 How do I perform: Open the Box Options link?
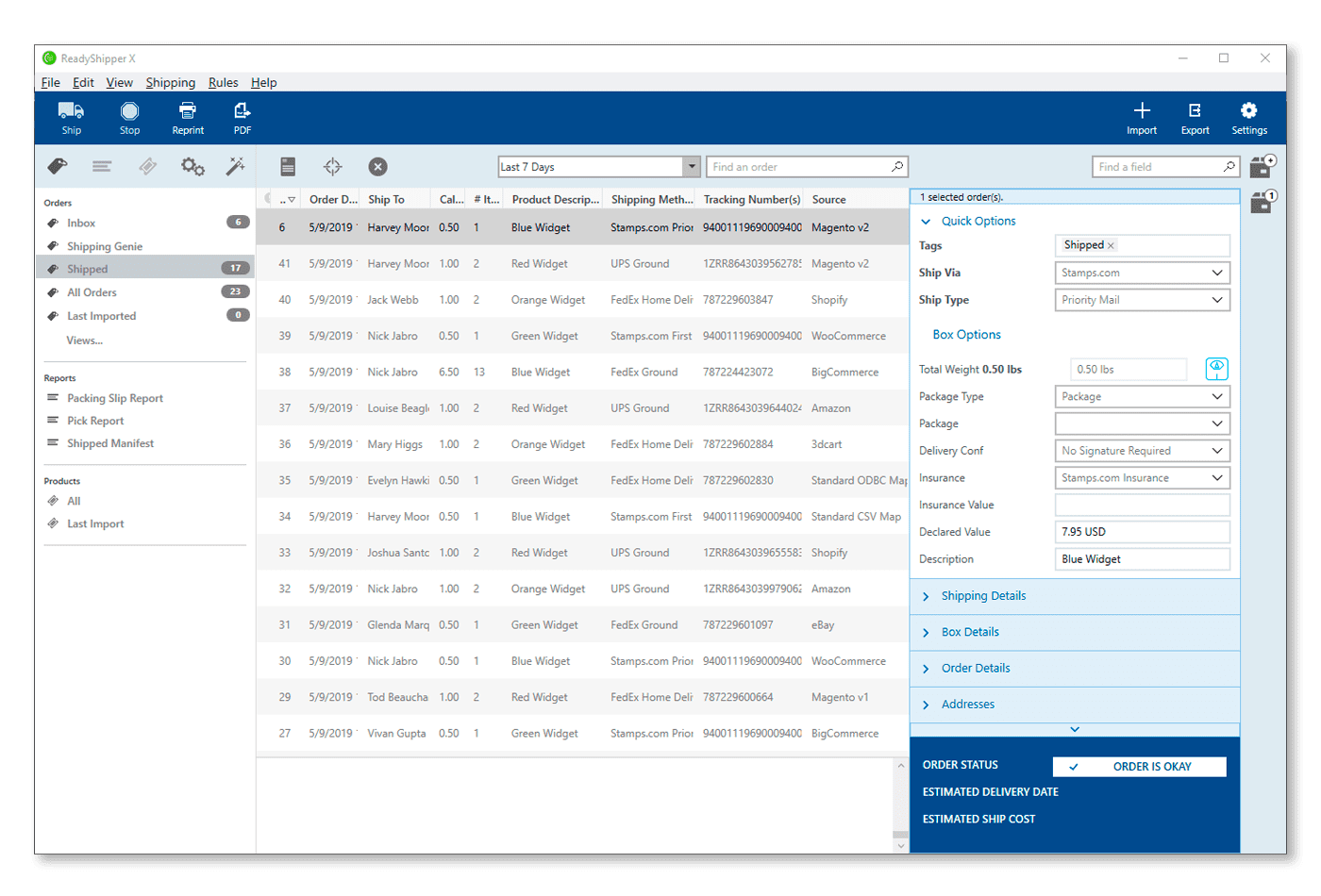[x=966, y=335]
